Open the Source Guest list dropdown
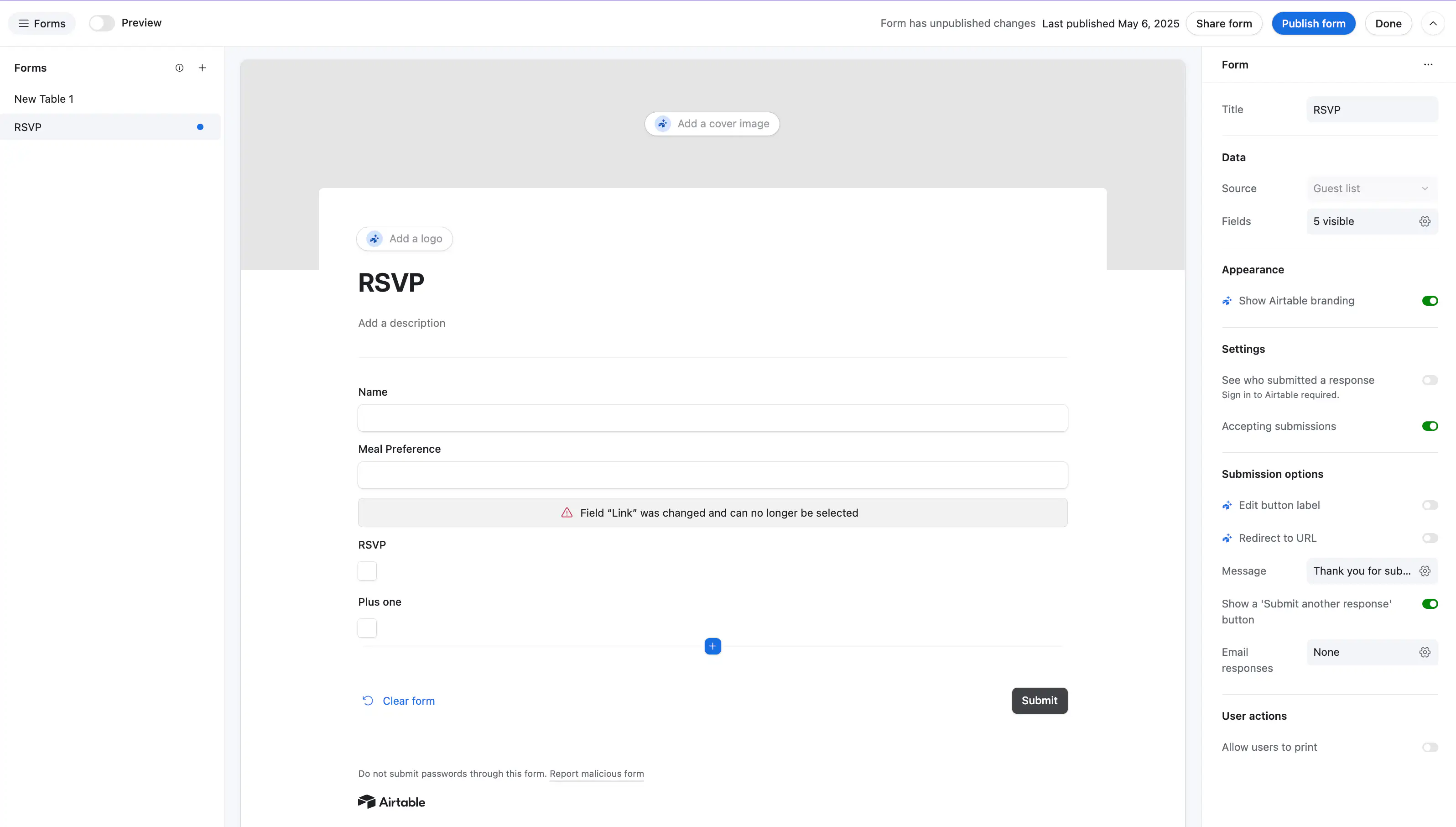This screenshot has width=1456, height=827. (1372, 188)
